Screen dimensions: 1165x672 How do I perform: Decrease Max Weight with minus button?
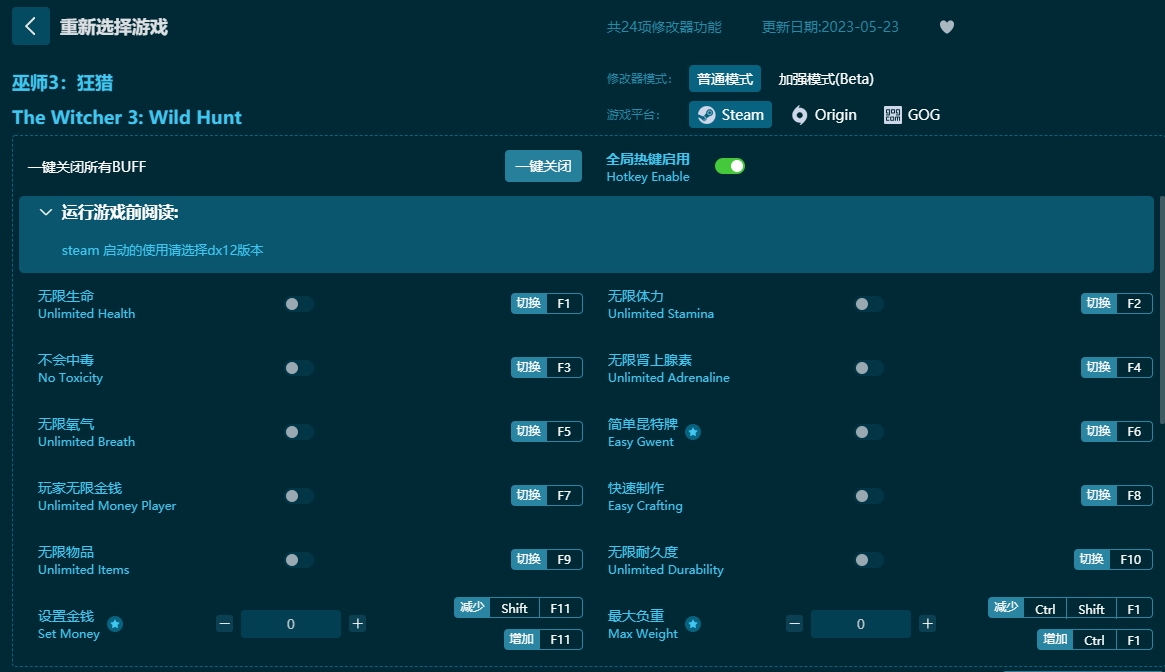click(795, 624)
